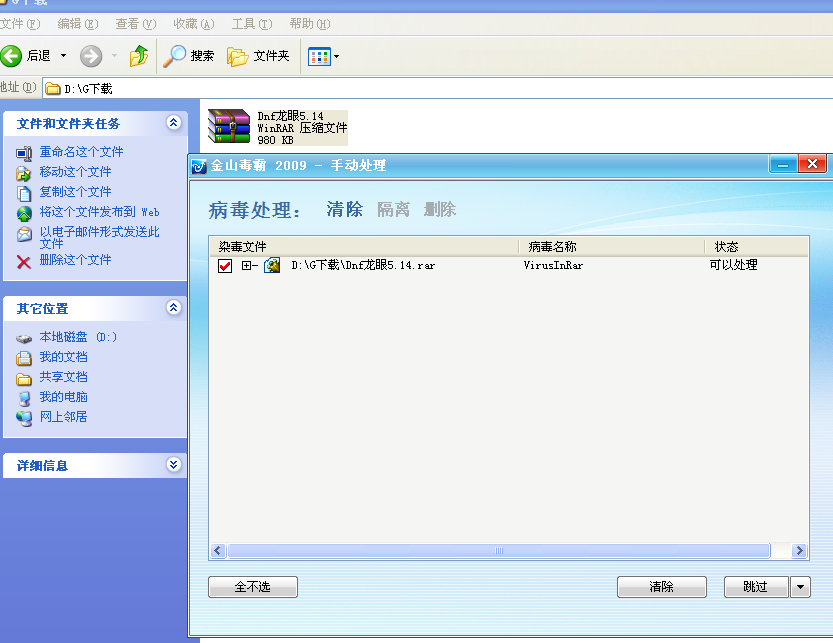Click the VirusInRar virus name cell

[553, 265]
